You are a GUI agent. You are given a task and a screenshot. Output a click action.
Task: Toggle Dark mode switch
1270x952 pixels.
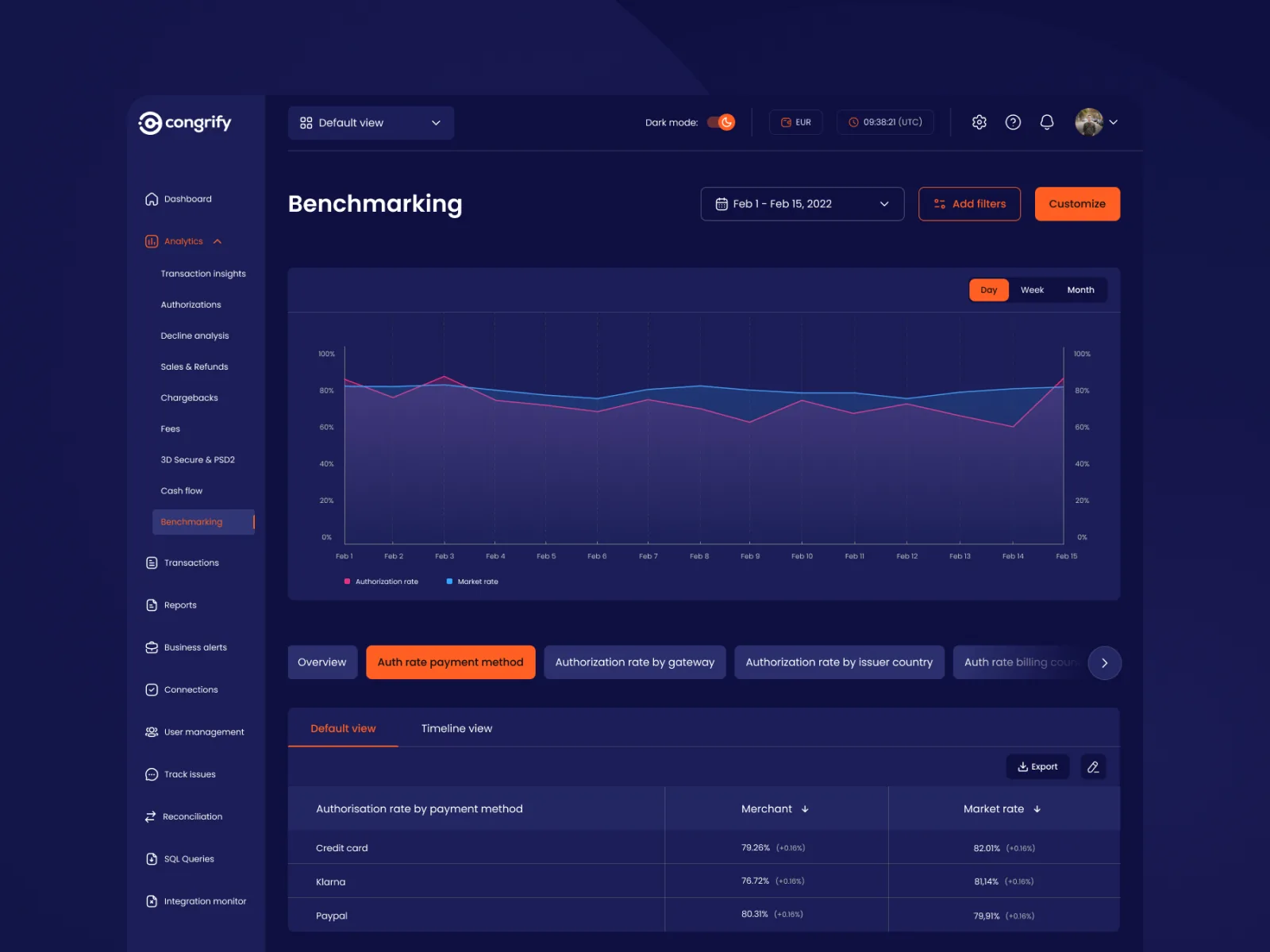click(722, 122)
